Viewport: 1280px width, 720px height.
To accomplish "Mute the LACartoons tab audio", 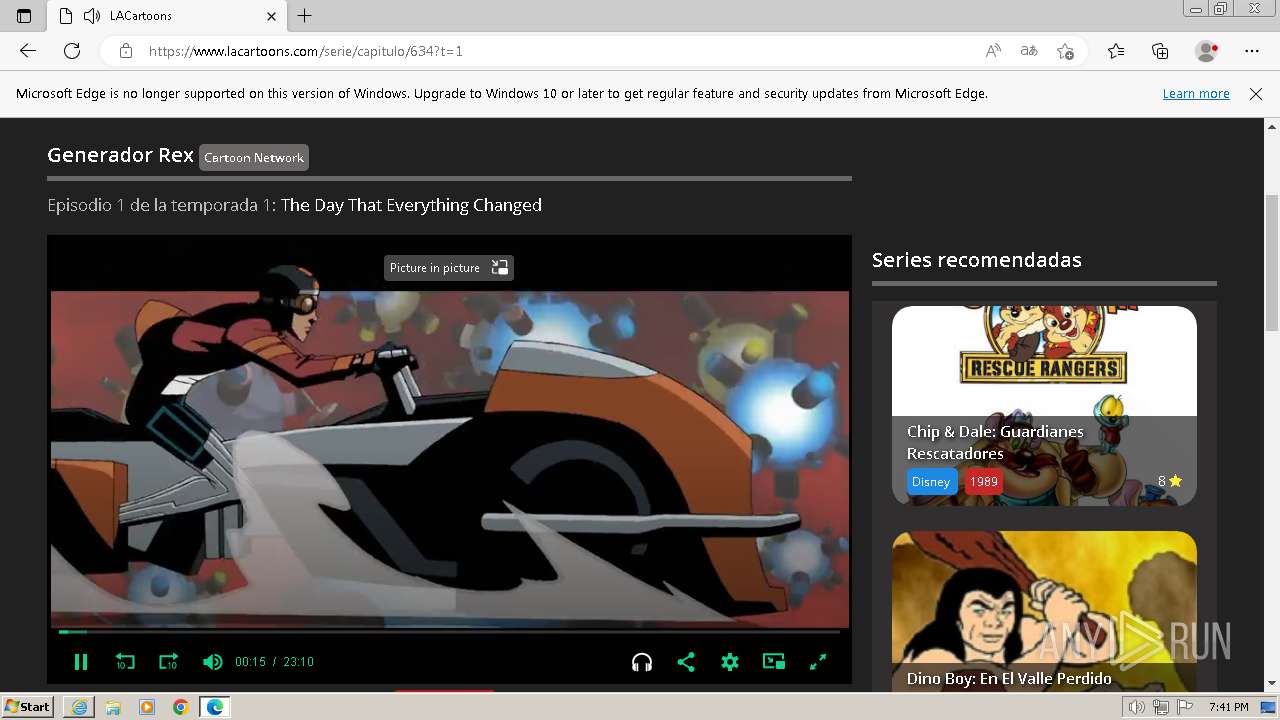I will tap(92, 16).
